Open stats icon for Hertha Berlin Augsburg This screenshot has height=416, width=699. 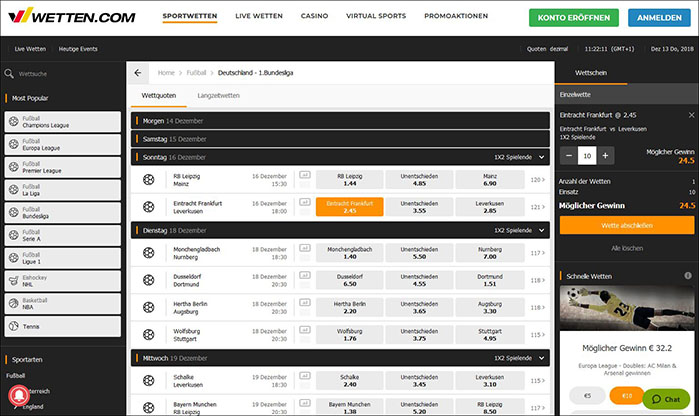tap(305, 302)
